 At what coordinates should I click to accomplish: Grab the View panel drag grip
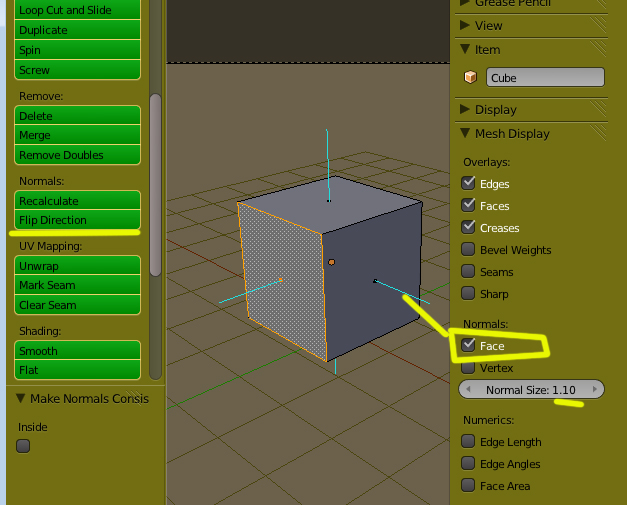click(x=599, y=25)
